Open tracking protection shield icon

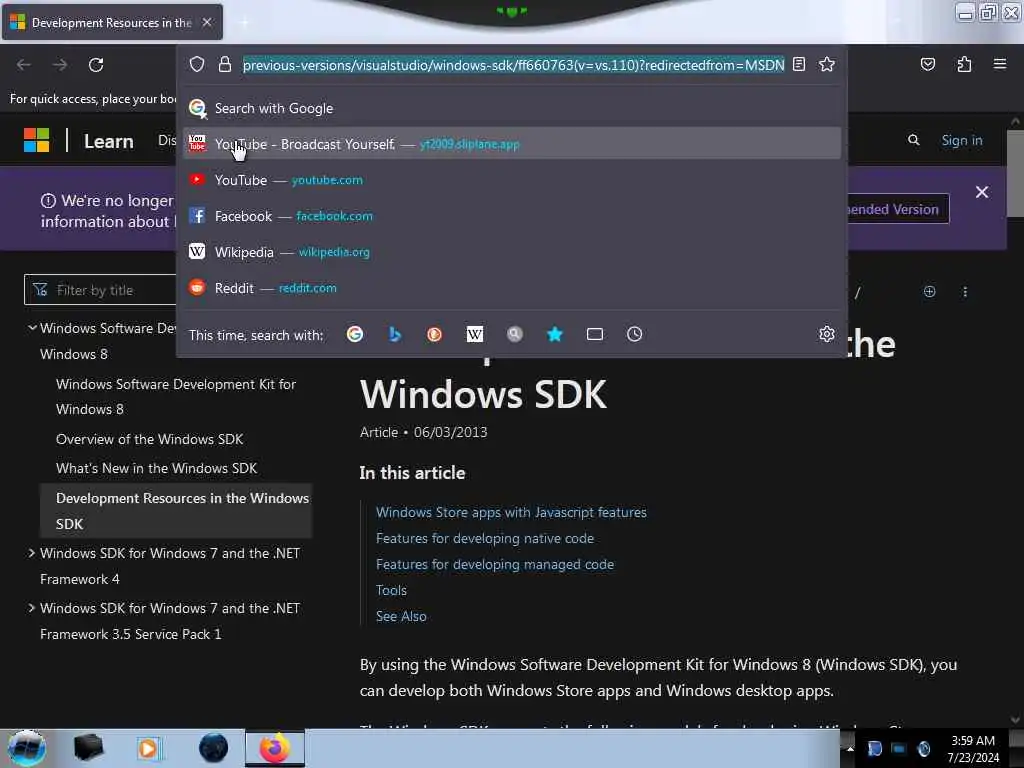(x=197, y=64)
